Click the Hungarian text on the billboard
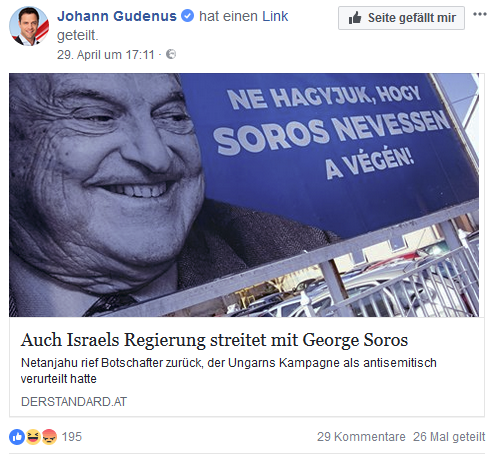Screen dimensions: 497x455 pos(332,132)
